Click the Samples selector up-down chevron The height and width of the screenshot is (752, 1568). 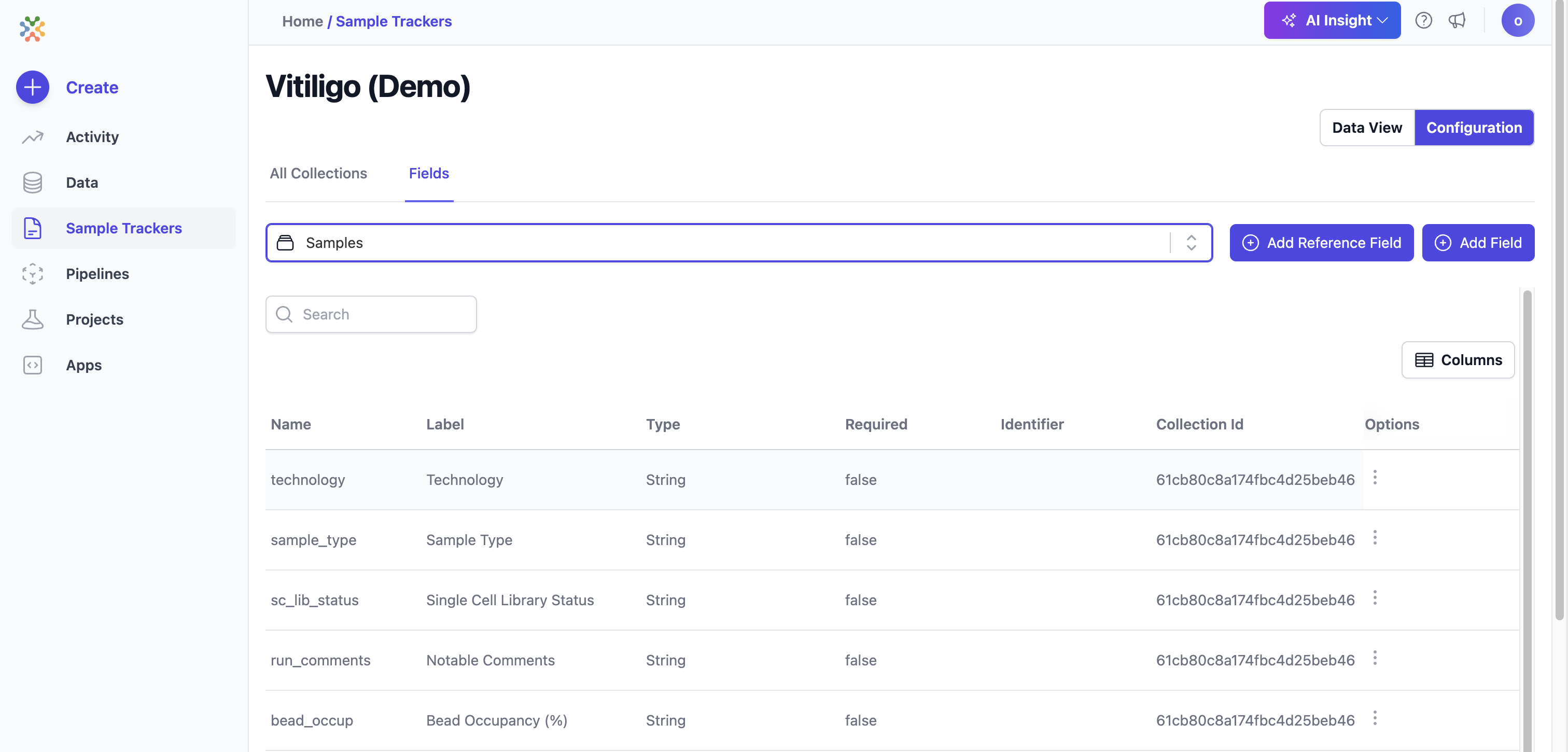point(1191,242)
